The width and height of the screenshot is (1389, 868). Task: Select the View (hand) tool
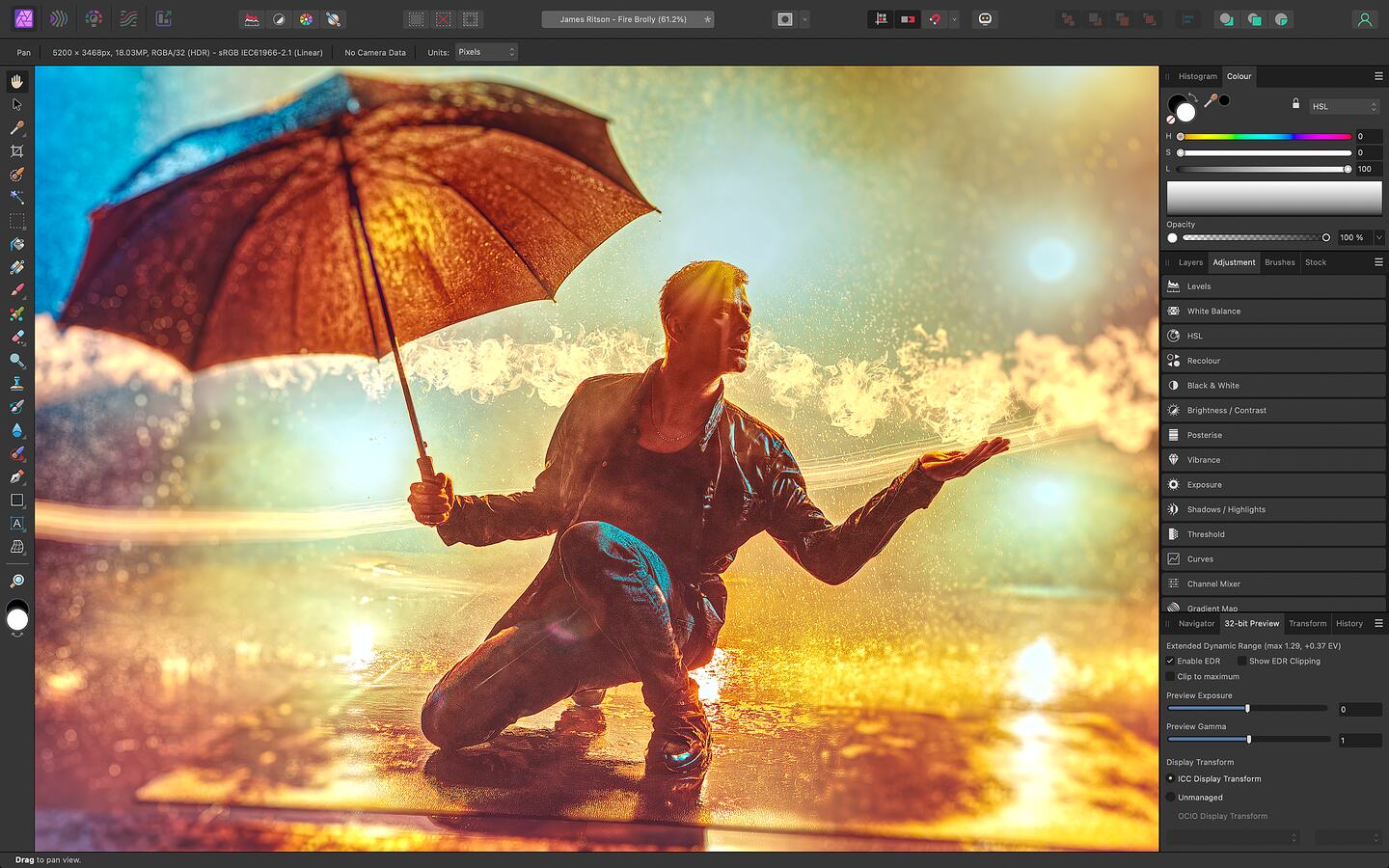16,82
